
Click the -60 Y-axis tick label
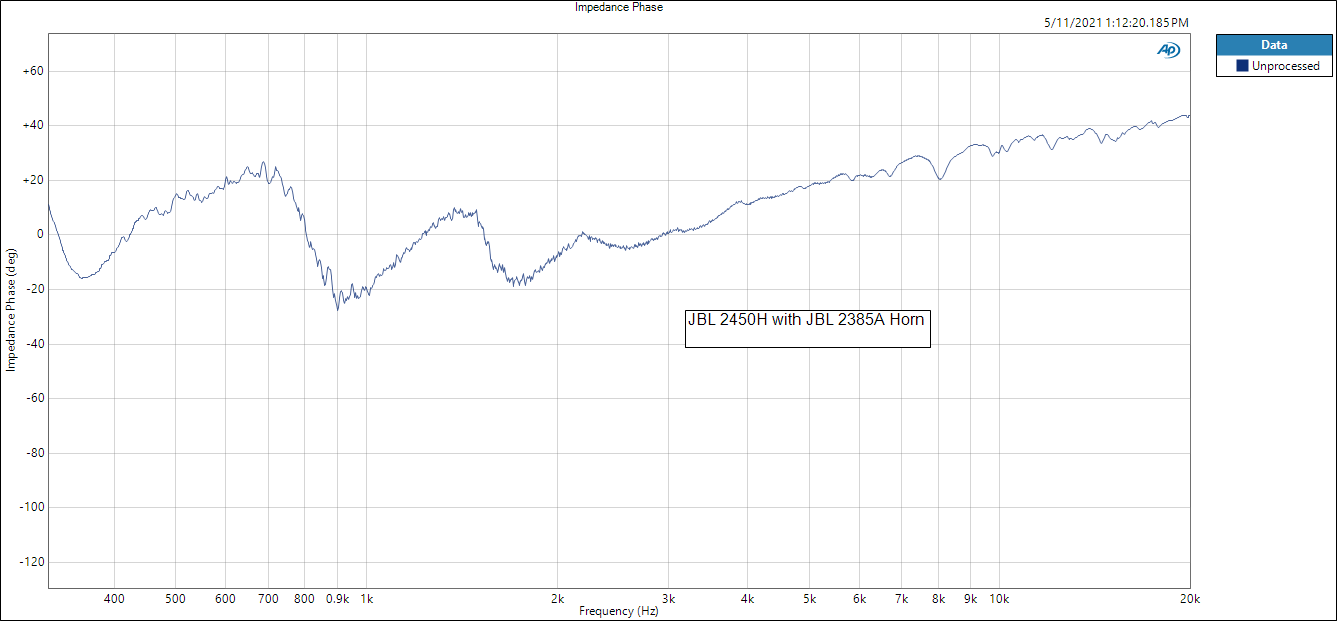point(33,398)
